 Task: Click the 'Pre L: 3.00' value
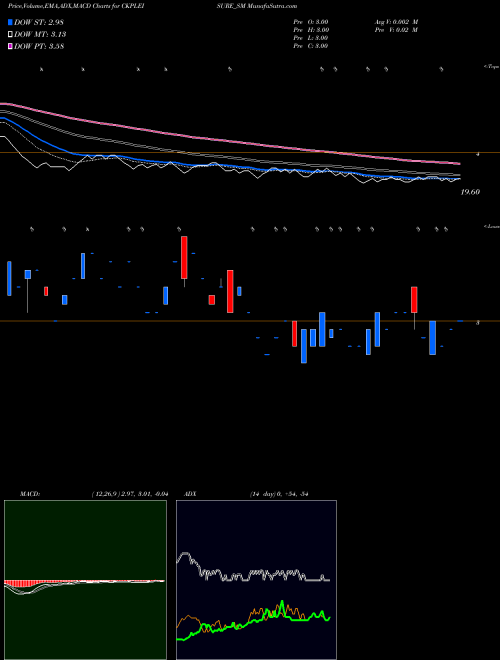coord(311,38)
